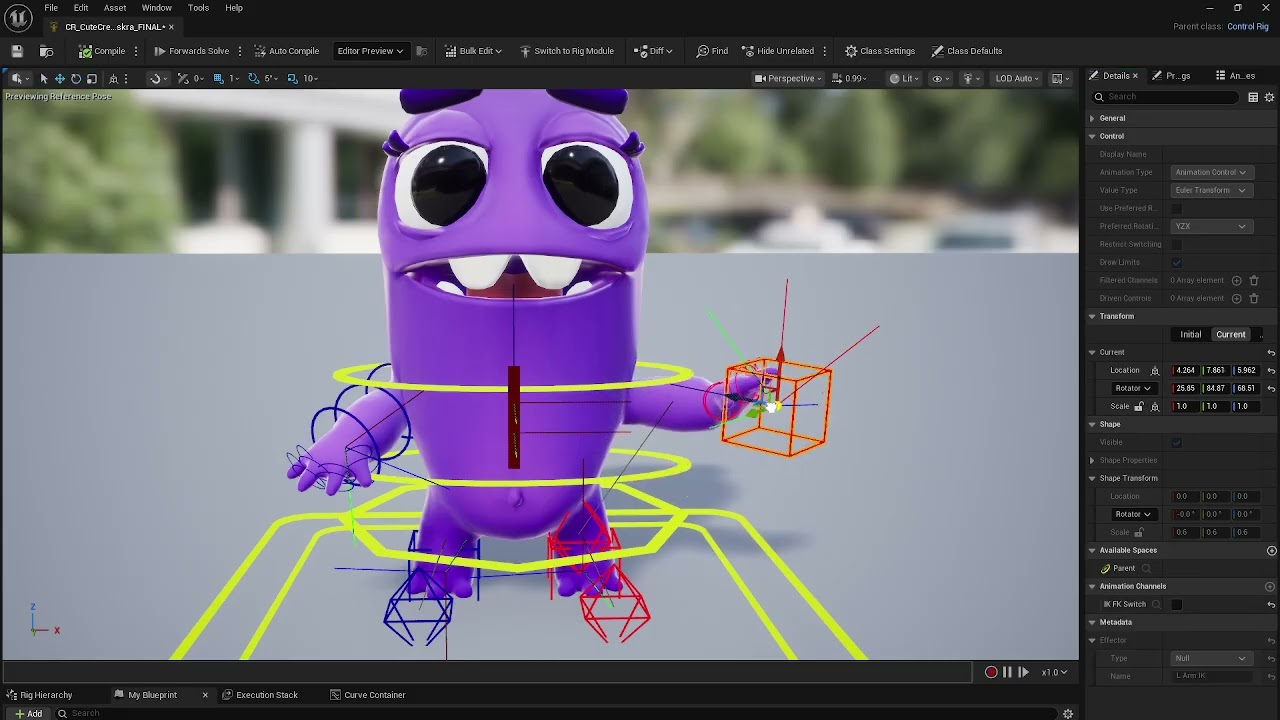Open the Help menu
1280x720 pixels.
click(234, 8)
